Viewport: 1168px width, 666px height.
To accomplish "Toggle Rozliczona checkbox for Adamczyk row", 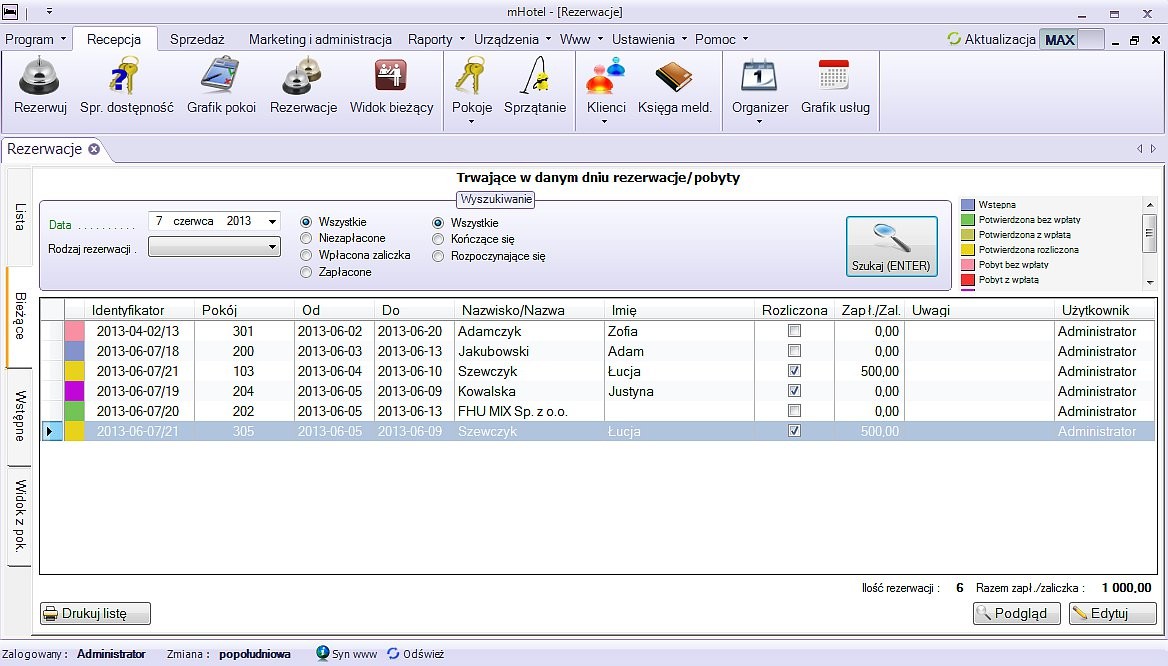I will pos(794,331).
